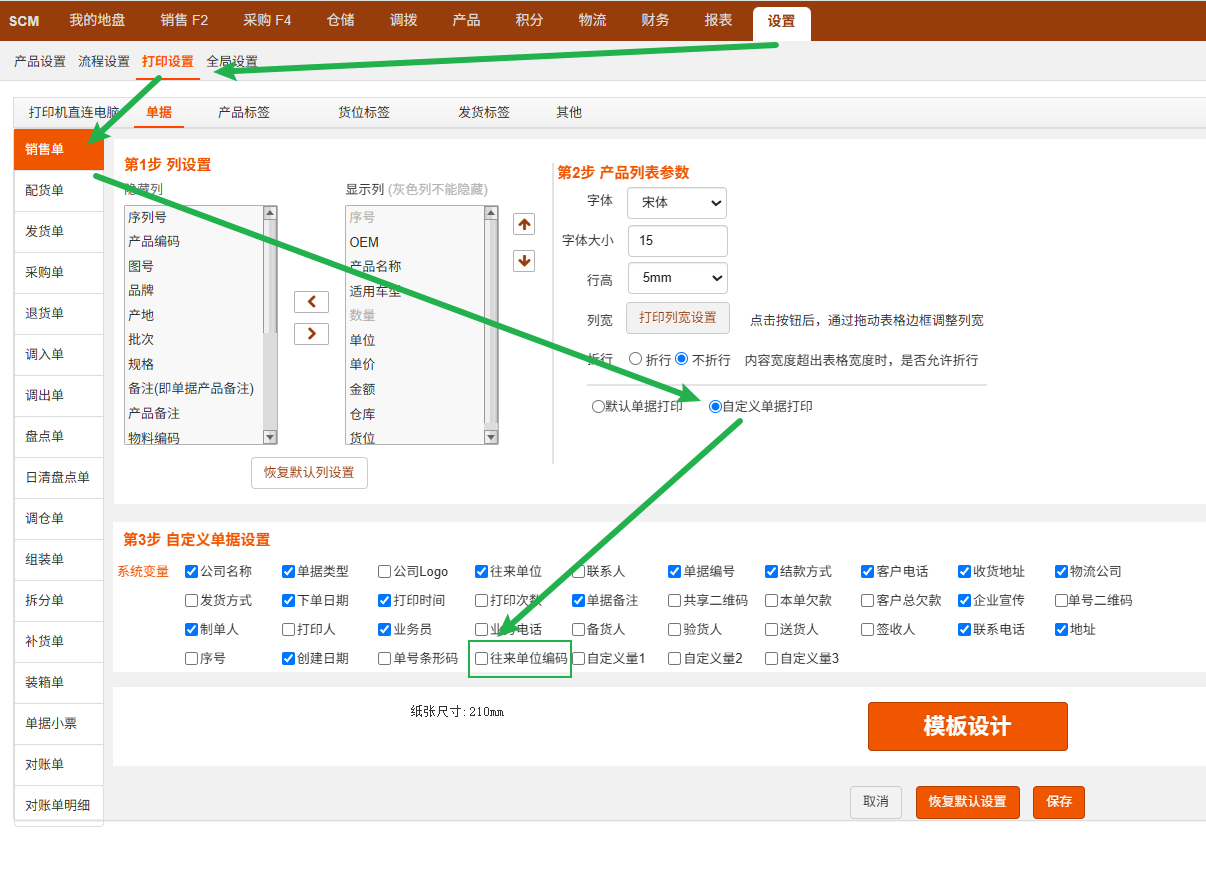Tick the 公司Logo checkbox

pyautogui.click(x=385, y=572)
